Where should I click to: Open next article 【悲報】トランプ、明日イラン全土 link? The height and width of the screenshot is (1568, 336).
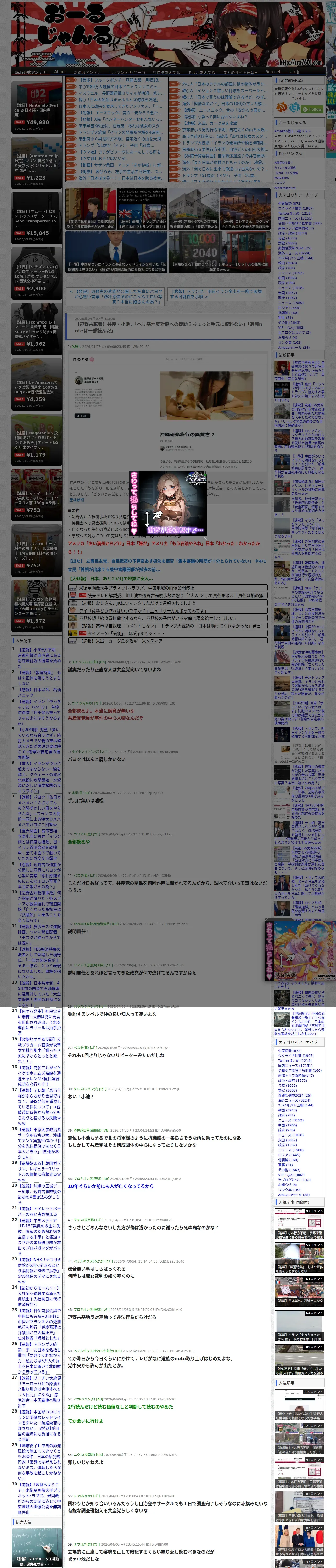[x=216, y=294]
